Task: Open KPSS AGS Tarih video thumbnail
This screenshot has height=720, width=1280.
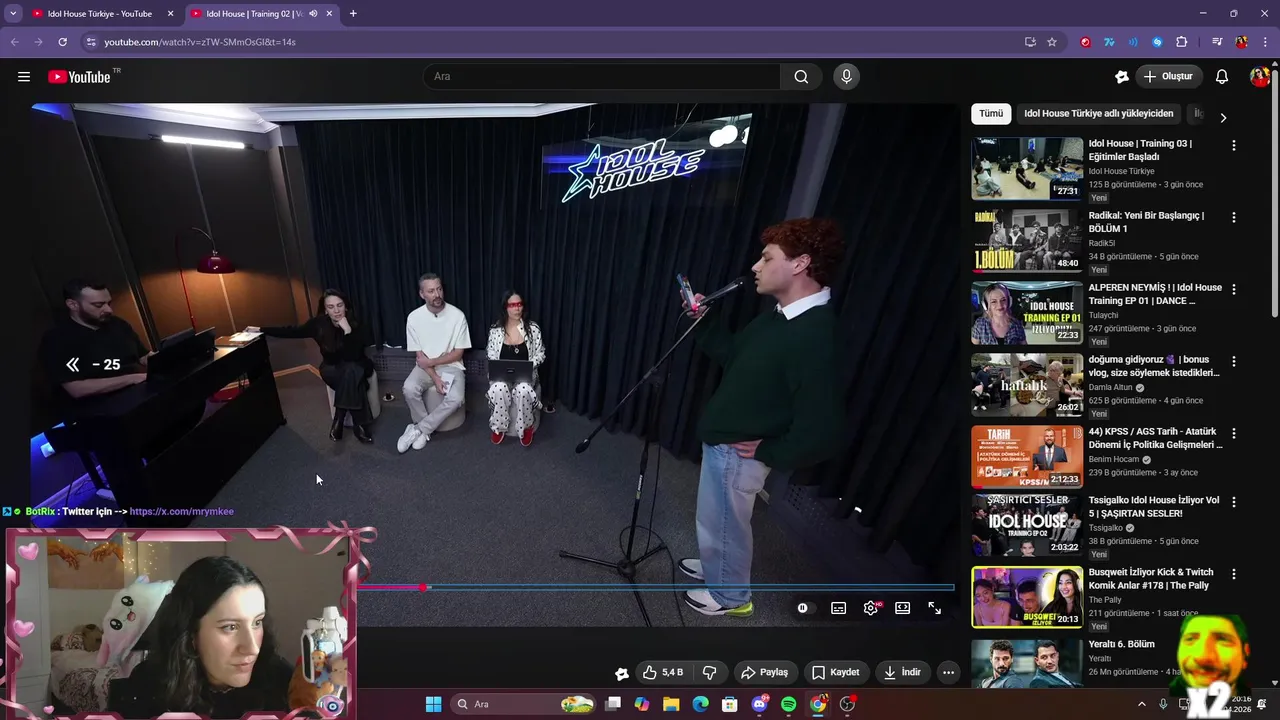Action: pyautogui.click(x=1027, y=457)
